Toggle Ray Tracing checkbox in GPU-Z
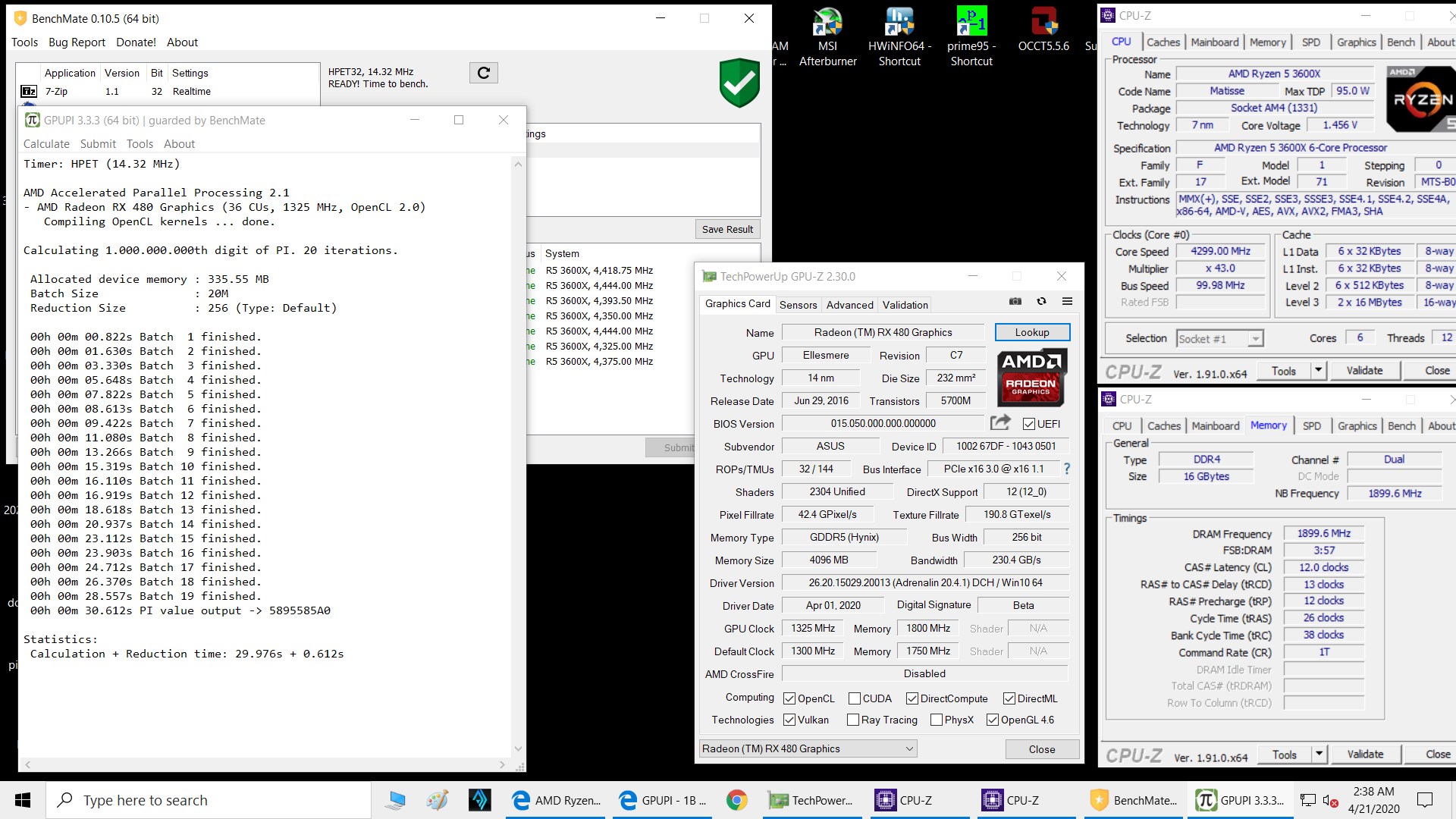 pos(853,720)
